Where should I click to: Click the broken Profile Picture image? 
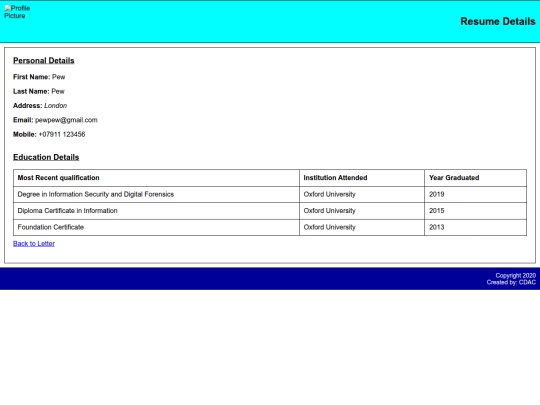[17, 12]
